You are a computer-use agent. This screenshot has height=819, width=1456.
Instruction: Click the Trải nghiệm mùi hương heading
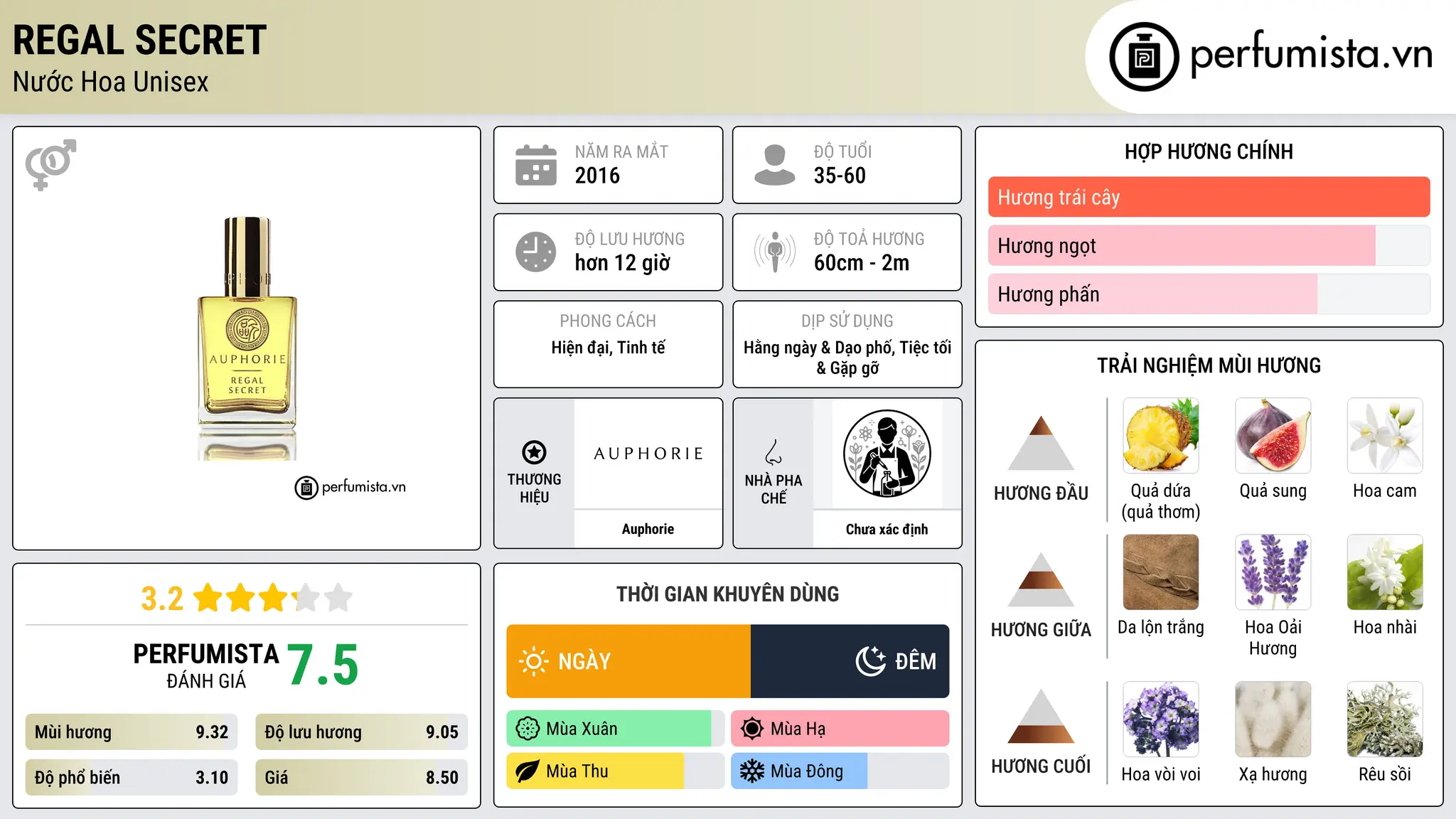pos(1209,366)
